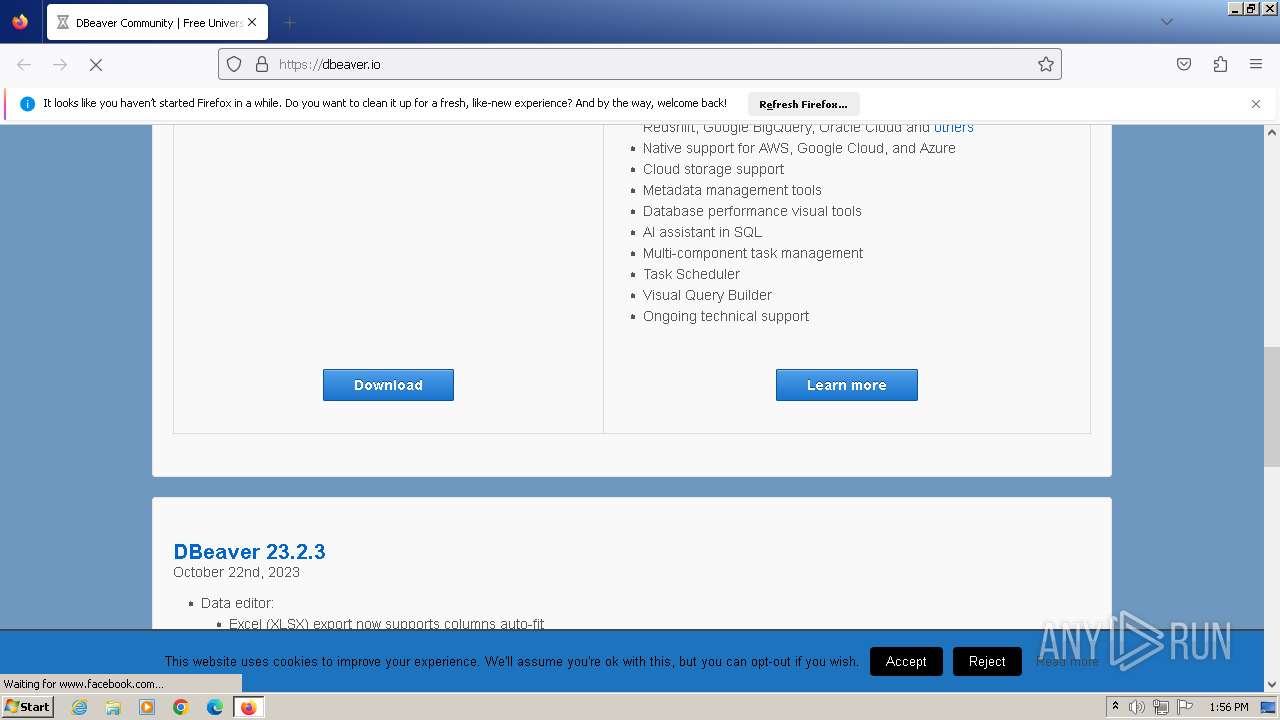Viewport: 1280px width, 720px height.
Task: Click 'AI assistant in SQL' list item
Action: click(x=702, y=232)
